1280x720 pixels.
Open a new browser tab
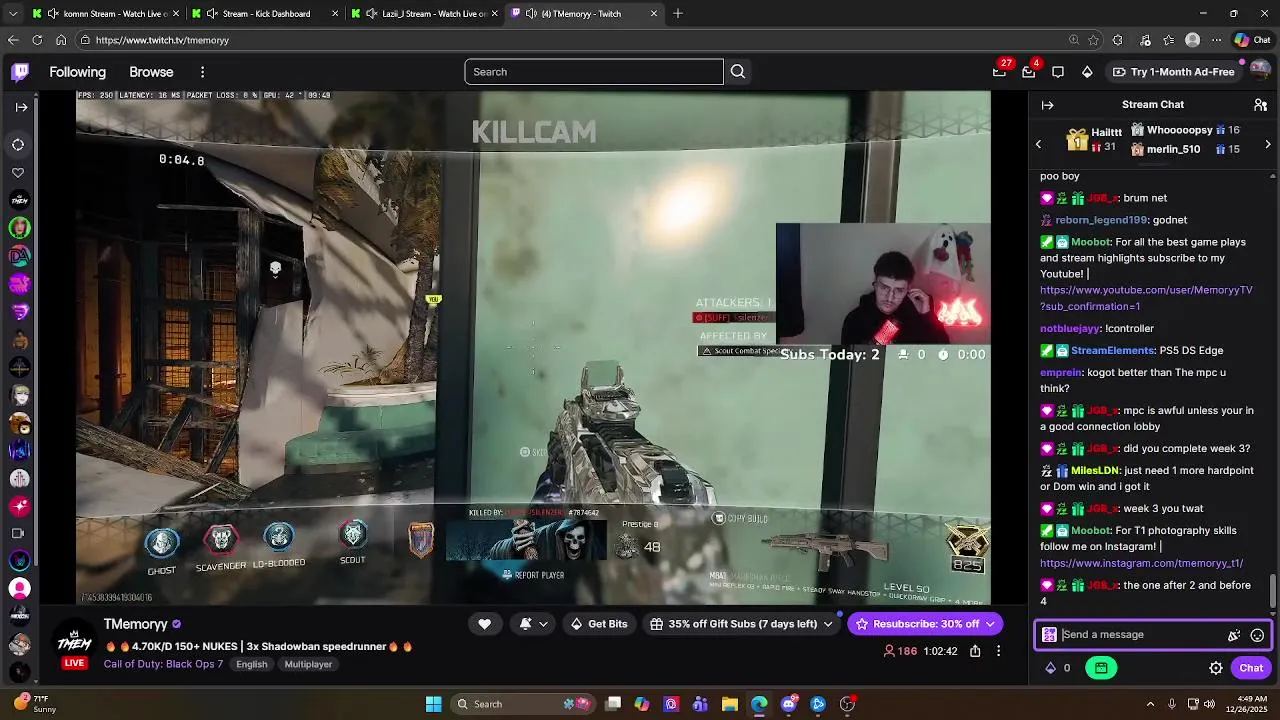678,14
